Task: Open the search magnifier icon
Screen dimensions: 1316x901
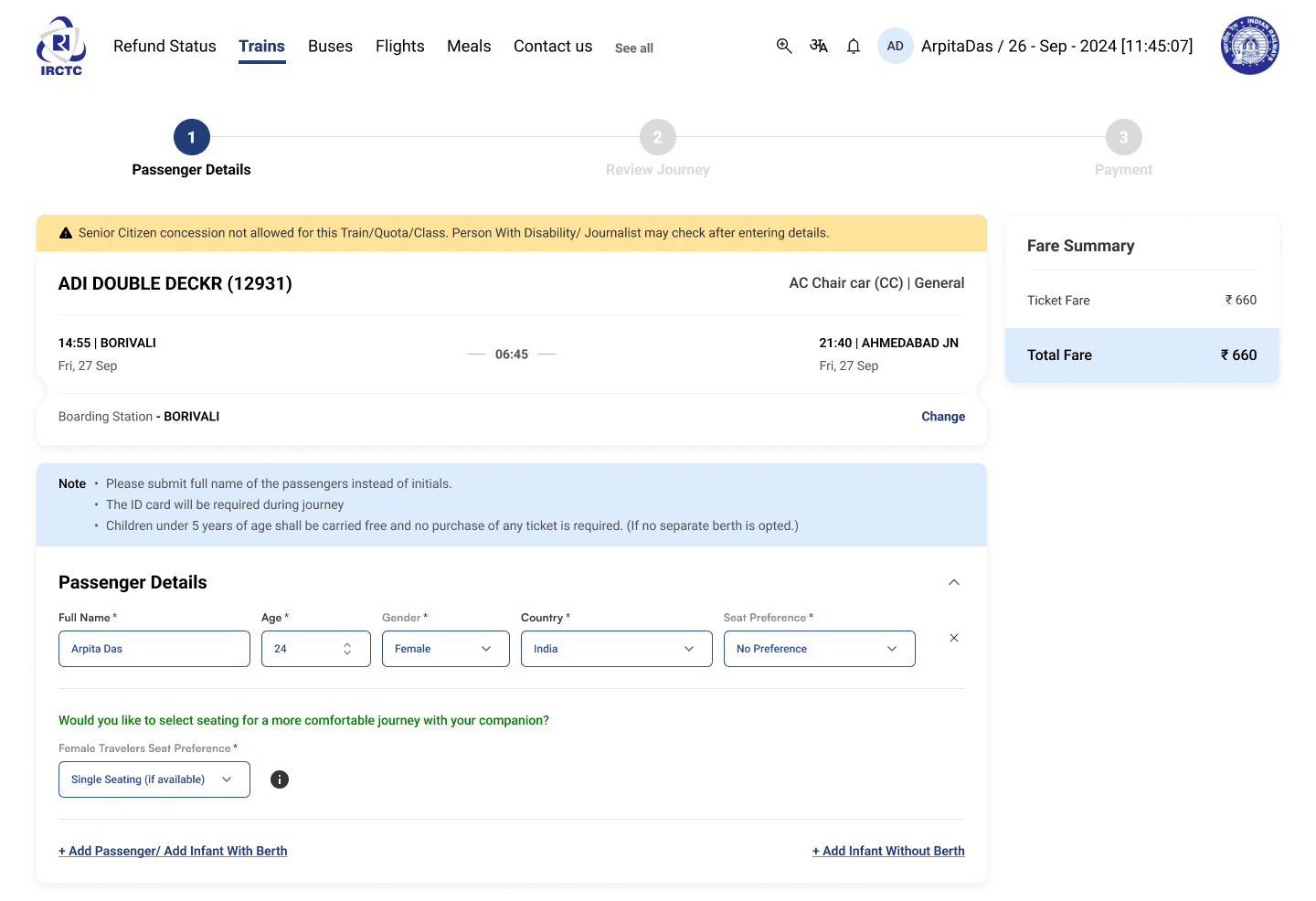Action: (x=784, y=46)
